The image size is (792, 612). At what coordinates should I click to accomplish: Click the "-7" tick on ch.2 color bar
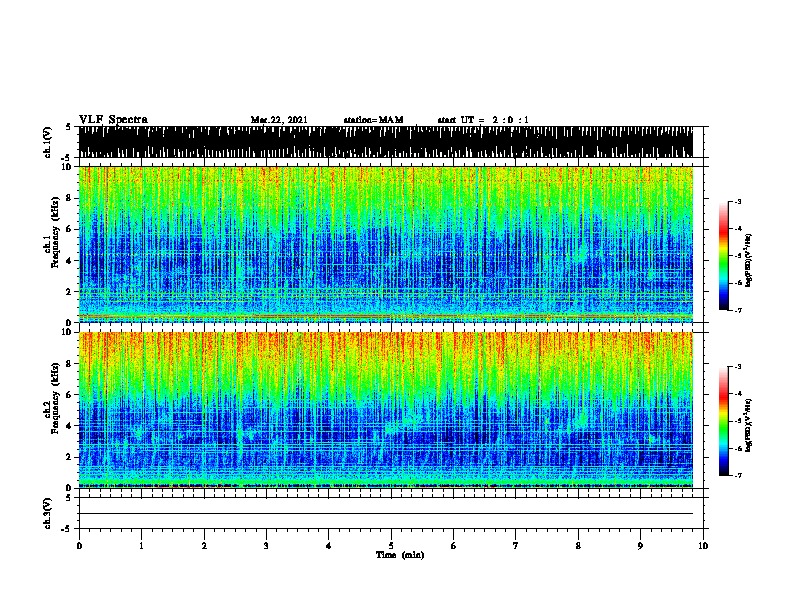[x=737, y=475]
